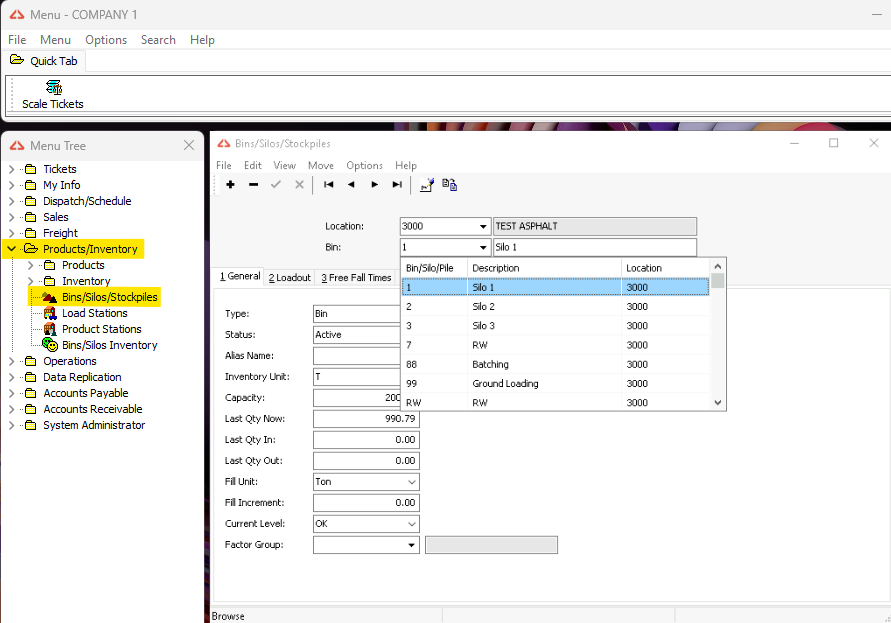Click the Fill Increment field
This screenshot has height=623, width=891.
coord(366,503)
